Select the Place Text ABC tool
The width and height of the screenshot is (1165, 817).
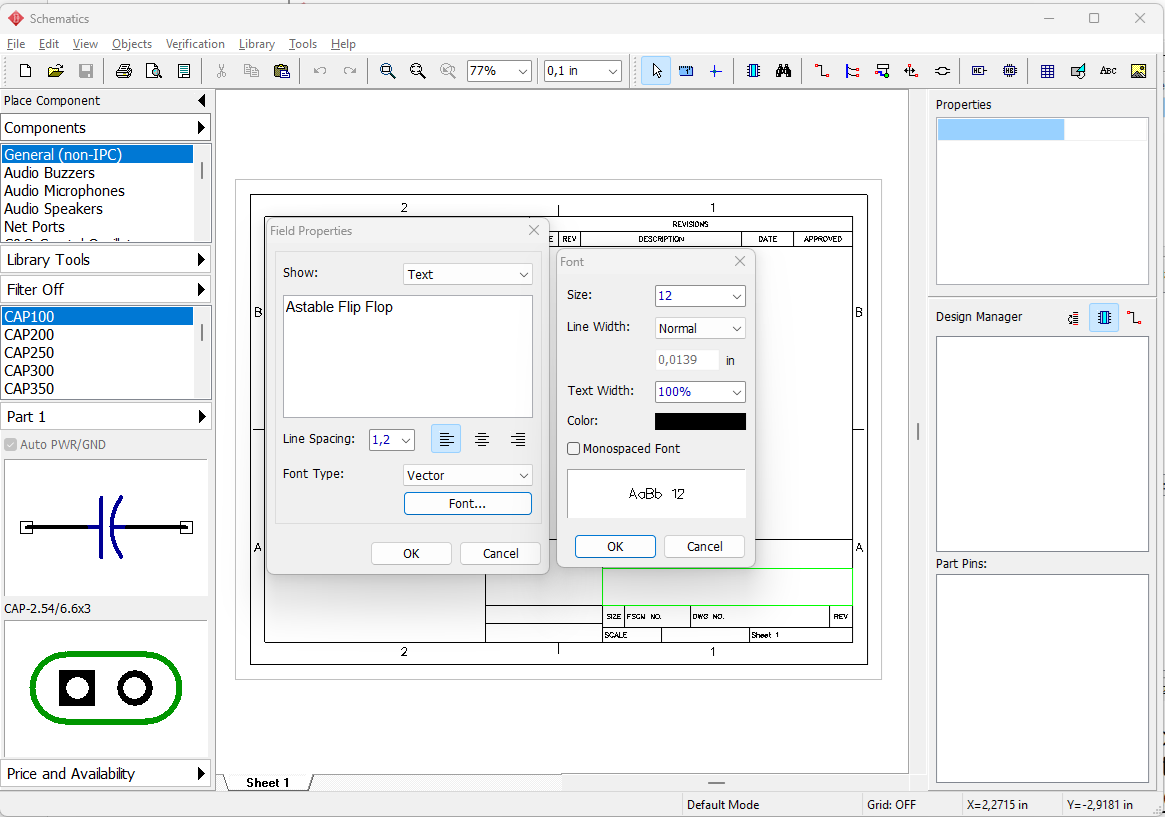(1108, 71)
